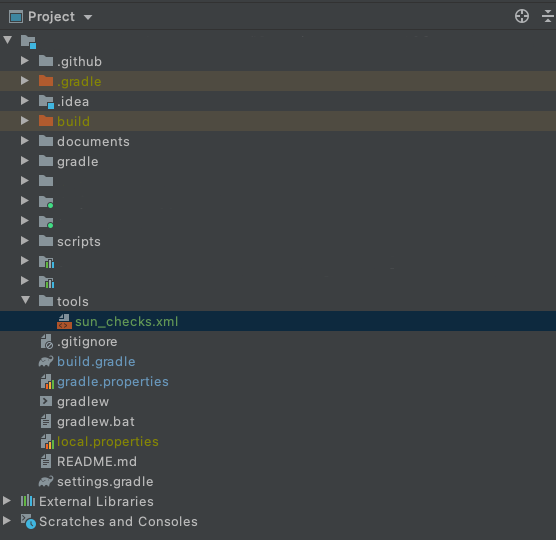Click the local.properties file icon
The width and height of the screenshot is (556, 540).
47,441
